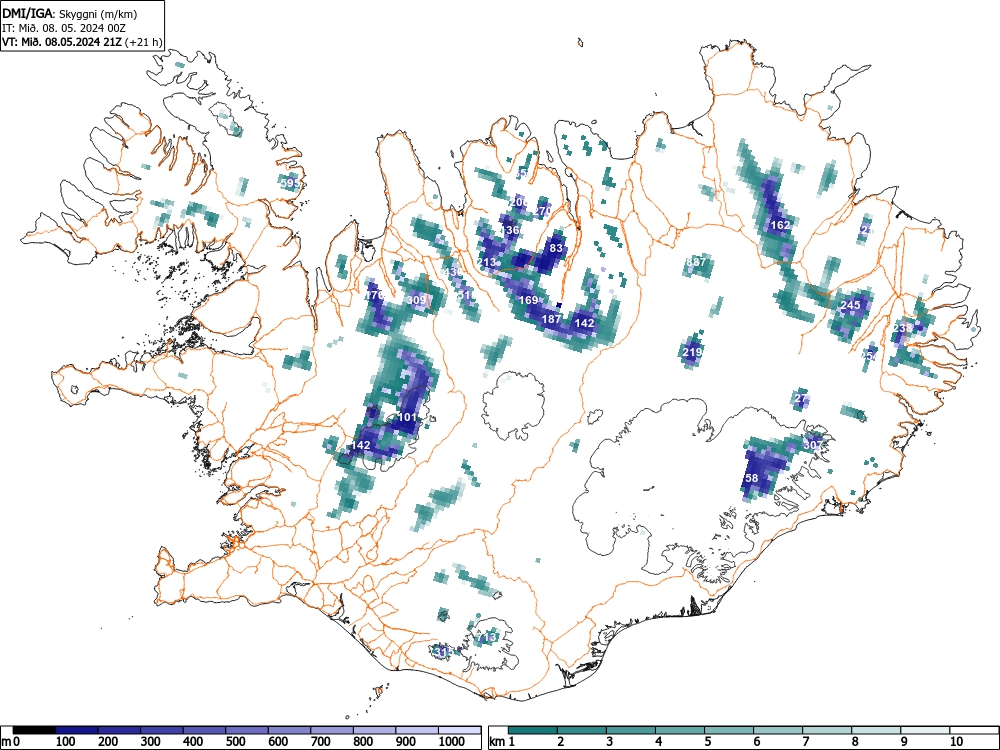Click the '4' label in the kilometre legend
The image size is (1000, 750).
tap(658, 741)
